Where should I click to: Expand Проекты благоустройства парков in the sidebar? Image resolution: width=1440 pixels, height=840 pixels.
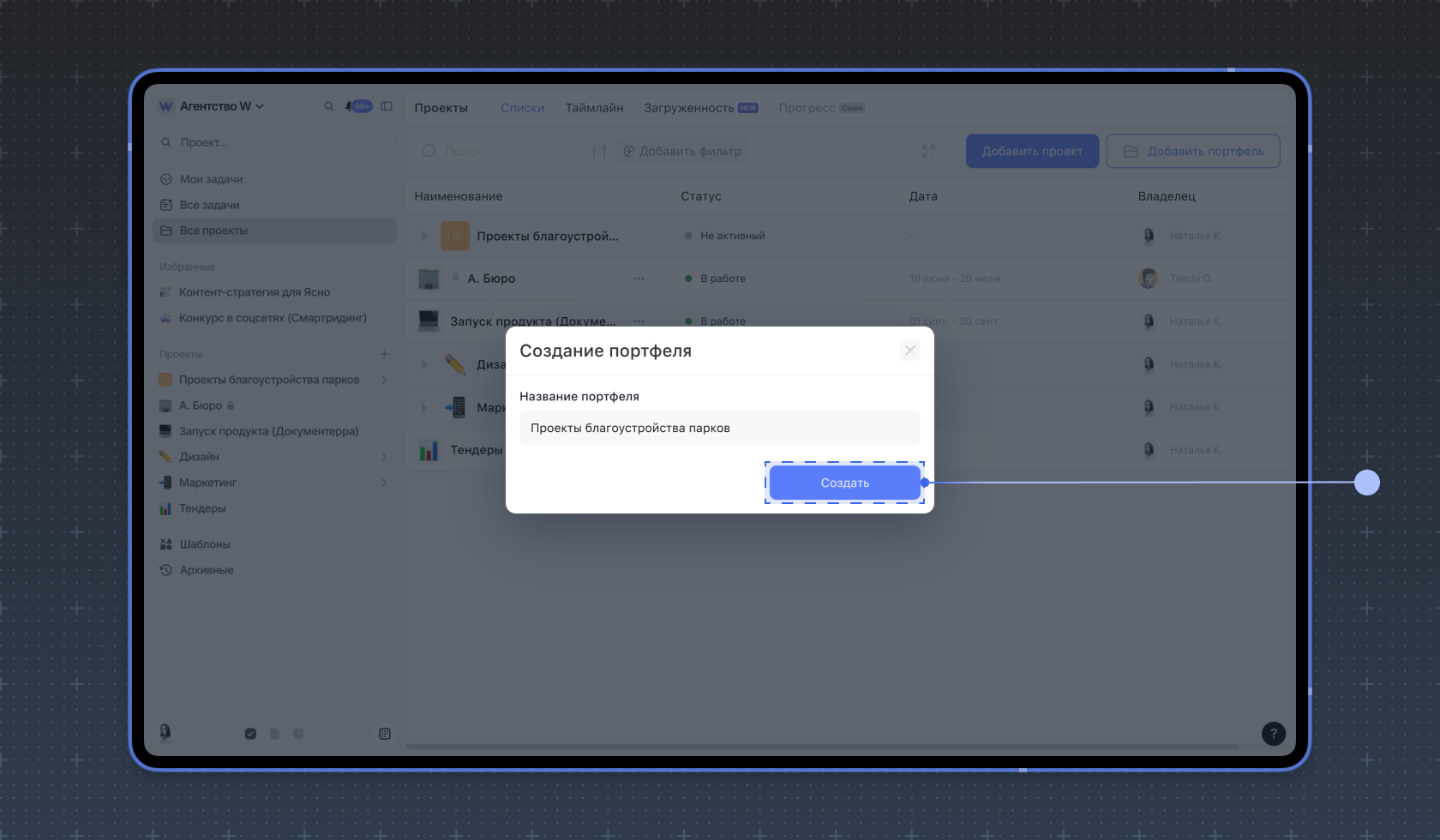(384, 380)
